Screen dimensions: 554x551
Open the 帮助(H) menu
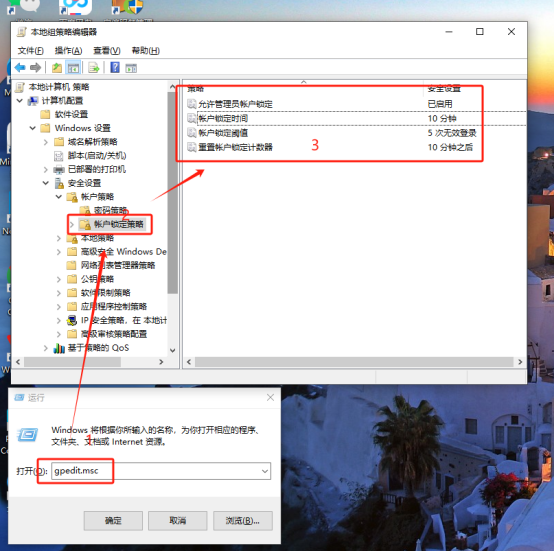(x=146, y=51)
